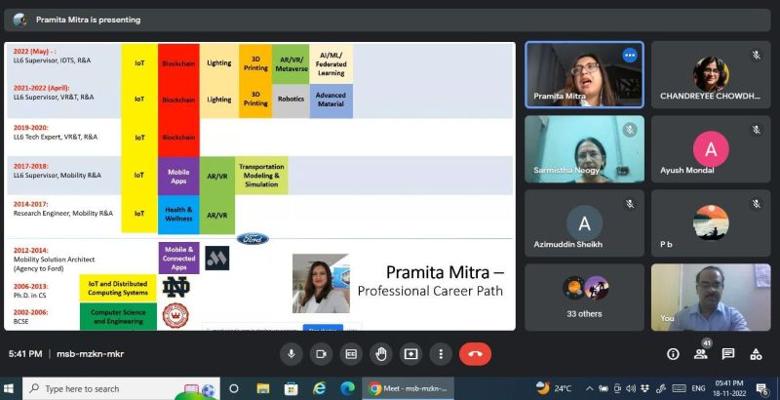Click the Present now screen share icon

pos(411,354)
